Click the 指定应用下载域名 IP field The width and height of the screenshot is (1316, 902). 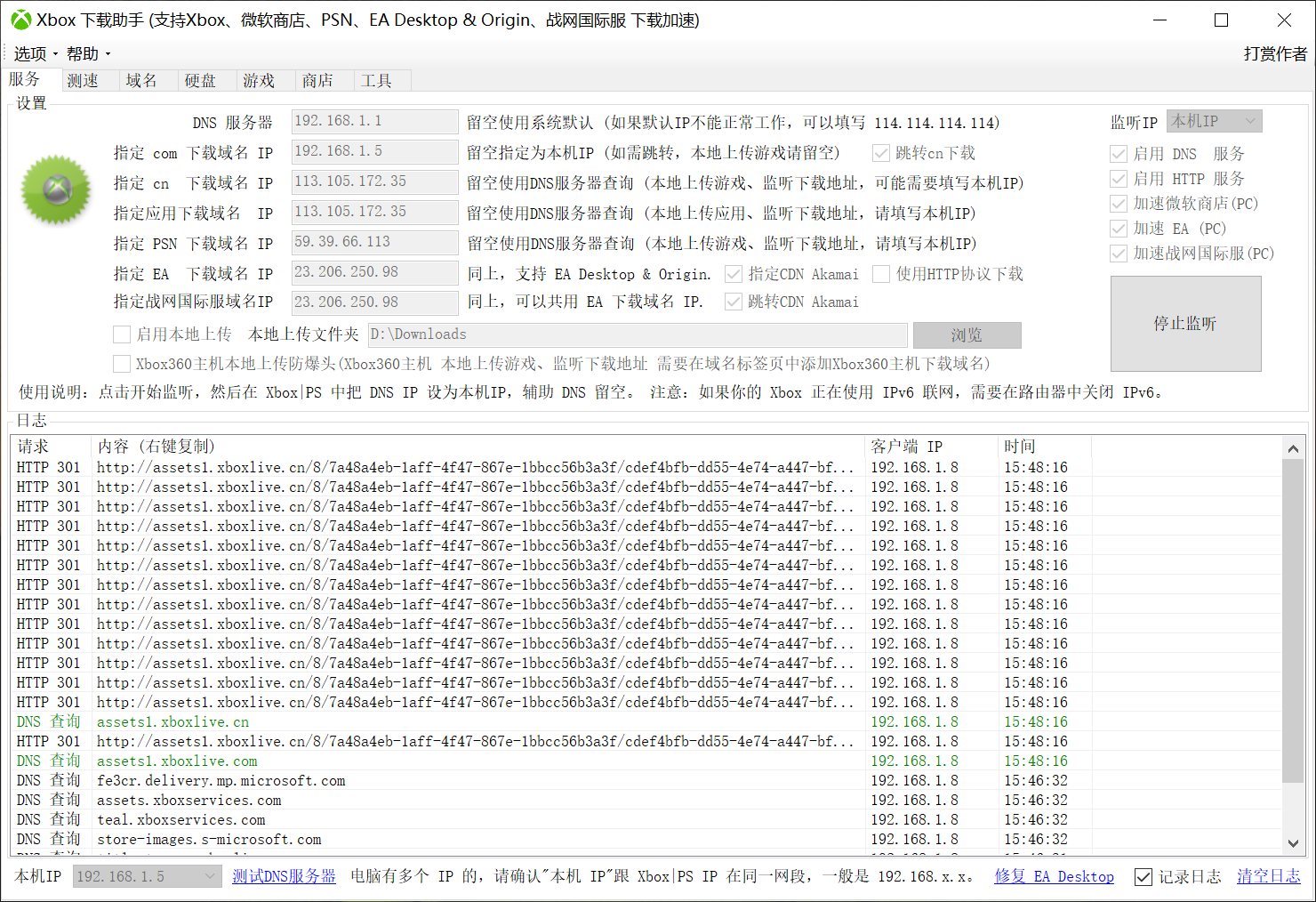point(374,213)
